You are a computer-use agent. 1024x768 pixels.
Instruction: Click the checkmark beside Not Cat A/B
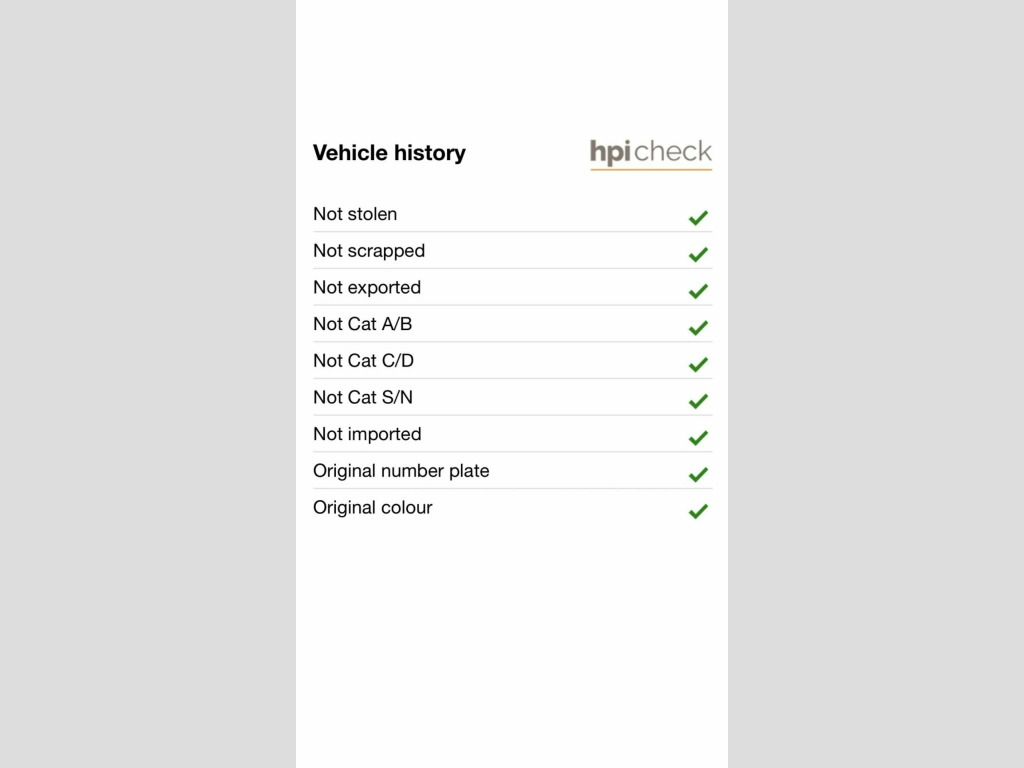point(698,327)
